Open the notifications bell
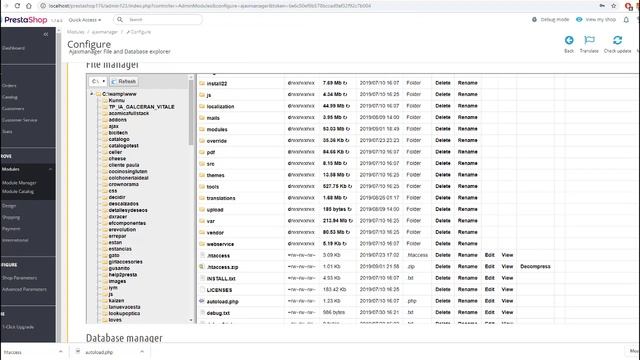Image resolution: width=640 pixels, height=360 pixels. click(x=626, y=20)
